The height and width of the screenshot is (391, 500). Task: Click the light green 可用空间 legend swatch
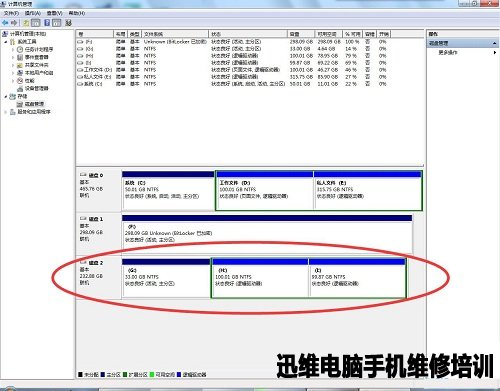(x=152, y=374)
